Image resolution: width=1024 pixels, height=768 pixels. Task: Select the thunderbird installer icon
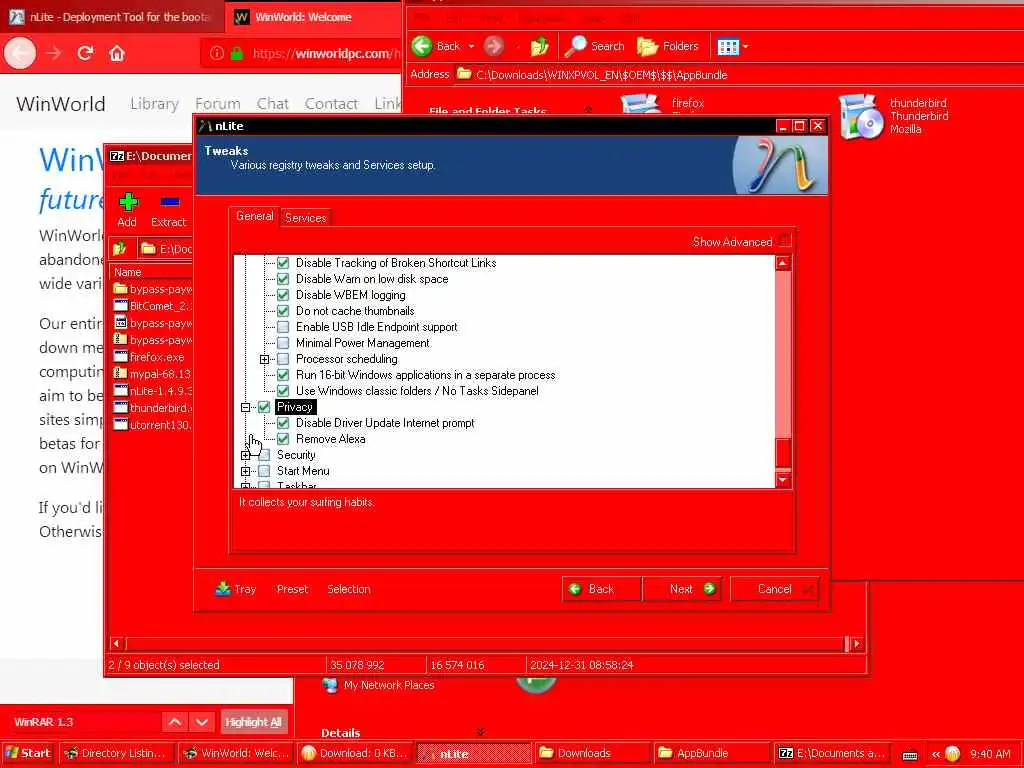point(860,116)
